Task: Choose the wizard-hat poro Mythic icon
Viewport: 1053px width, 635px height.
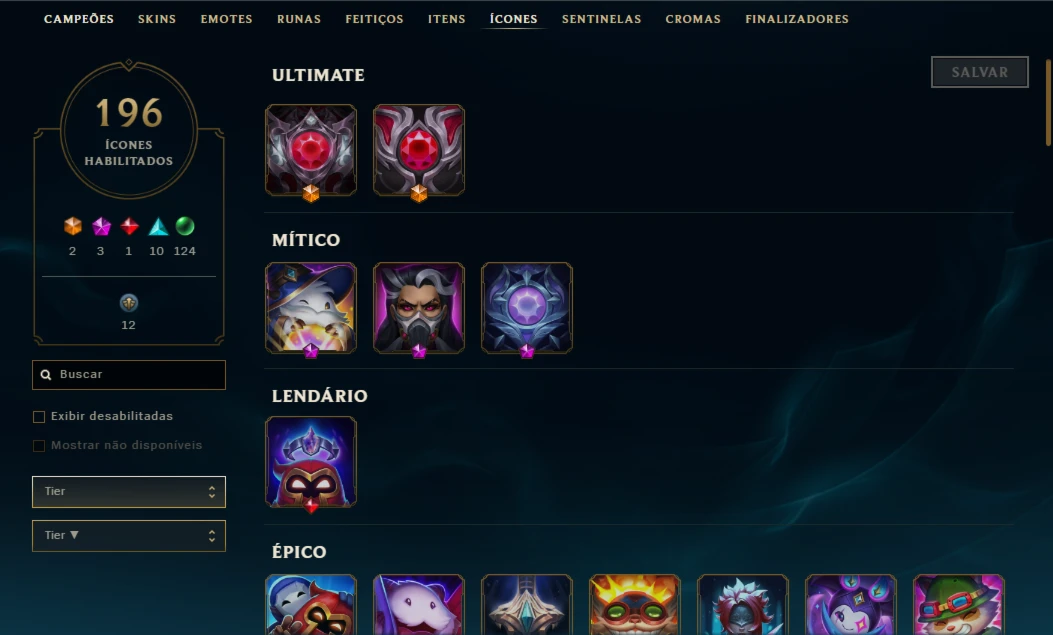Action: click(311, 307)
